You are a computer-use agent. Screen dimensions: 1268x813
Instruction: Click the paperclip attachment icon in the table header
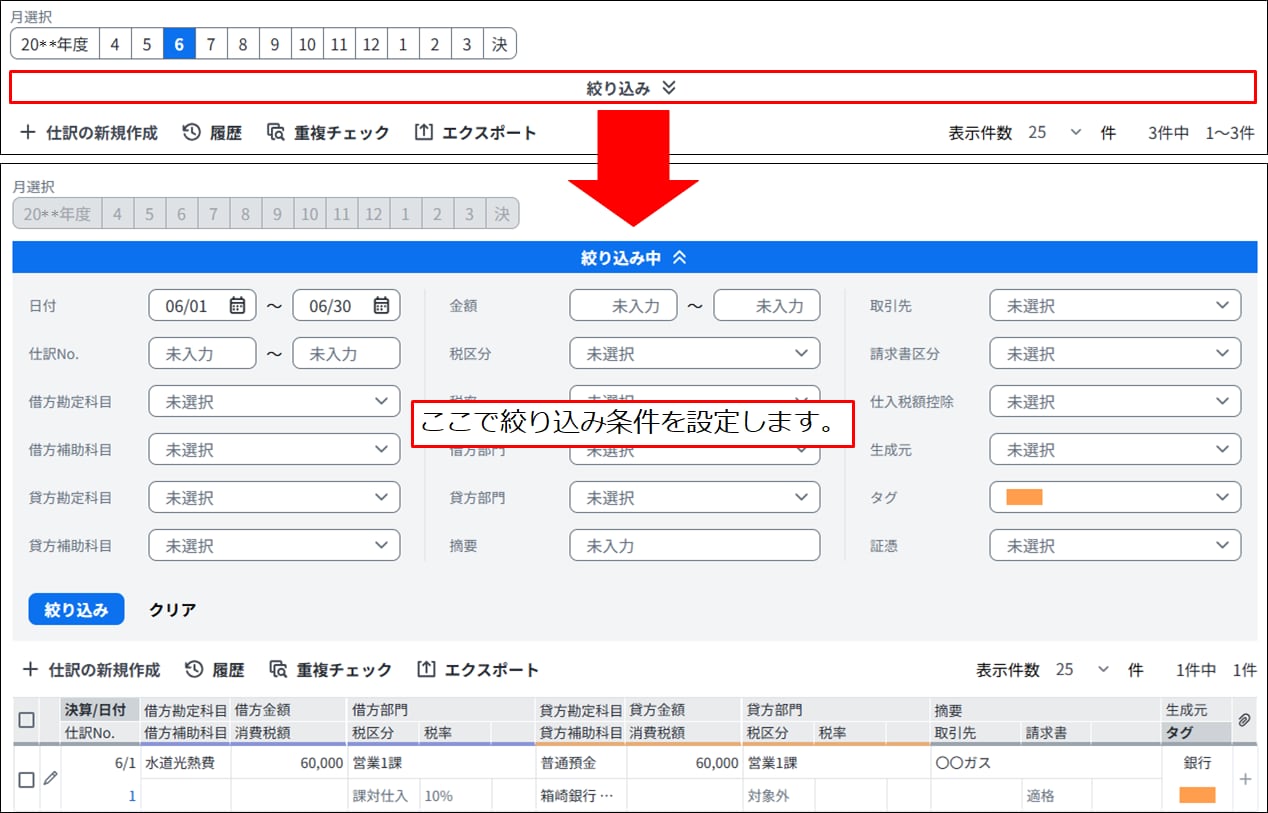pyautogui.click(x=1245, y=720)
